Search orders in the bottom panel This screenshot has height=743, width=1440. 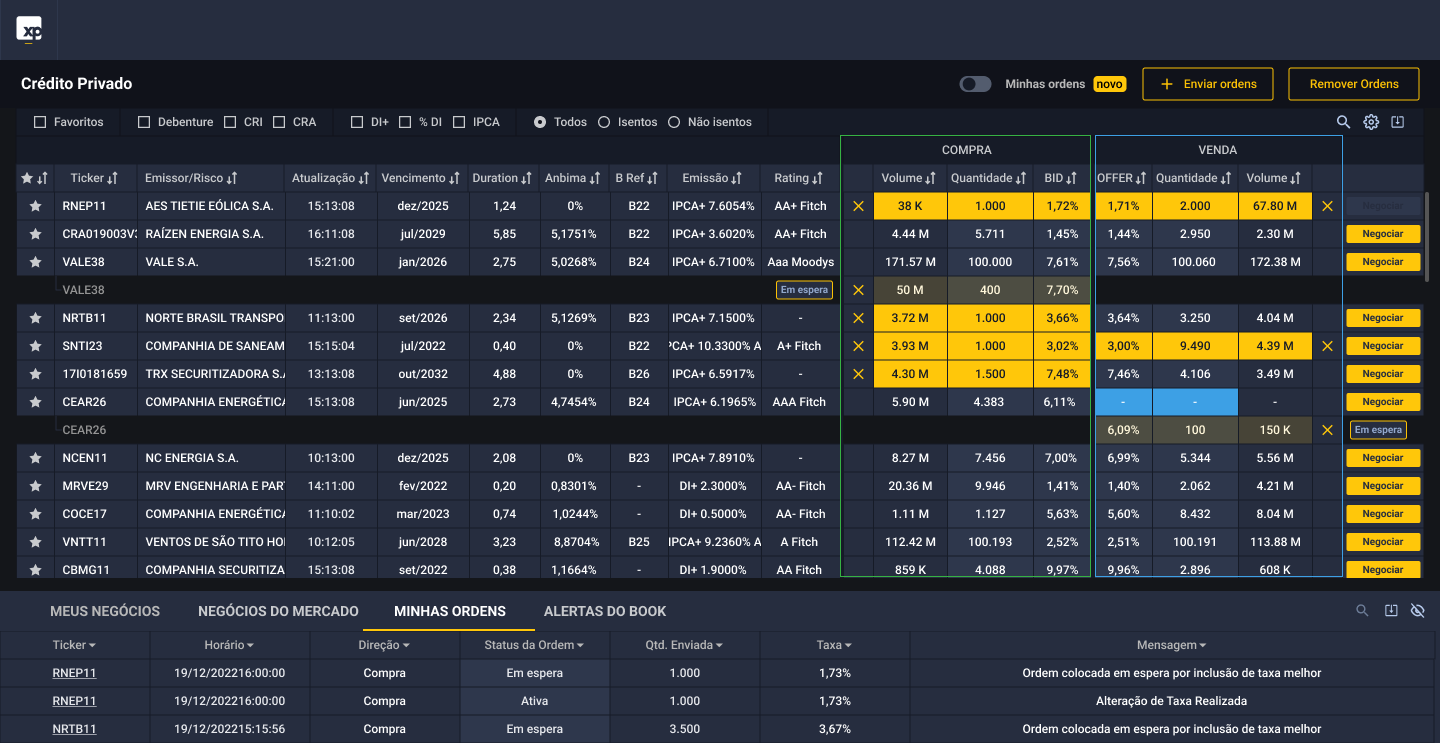[x=1362, y=611]
